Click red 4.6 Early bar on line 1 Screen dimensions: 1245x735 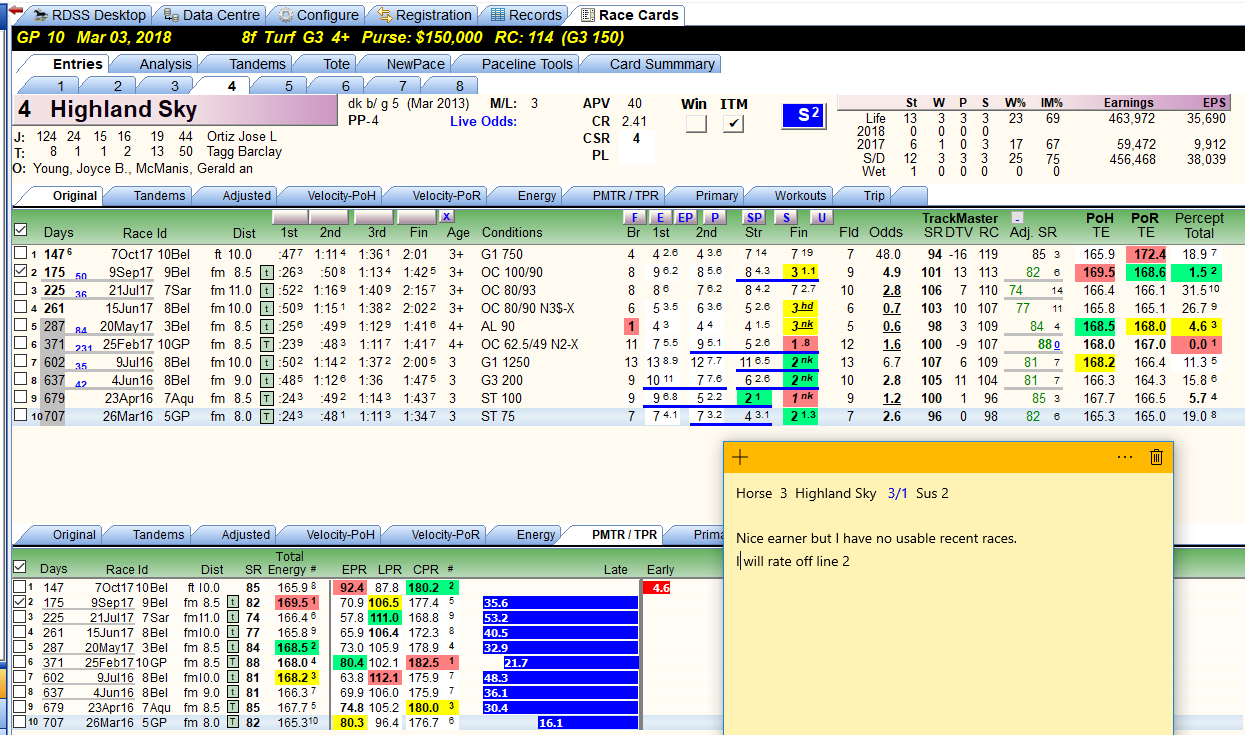pyautogui.click(x=656, y=588)
